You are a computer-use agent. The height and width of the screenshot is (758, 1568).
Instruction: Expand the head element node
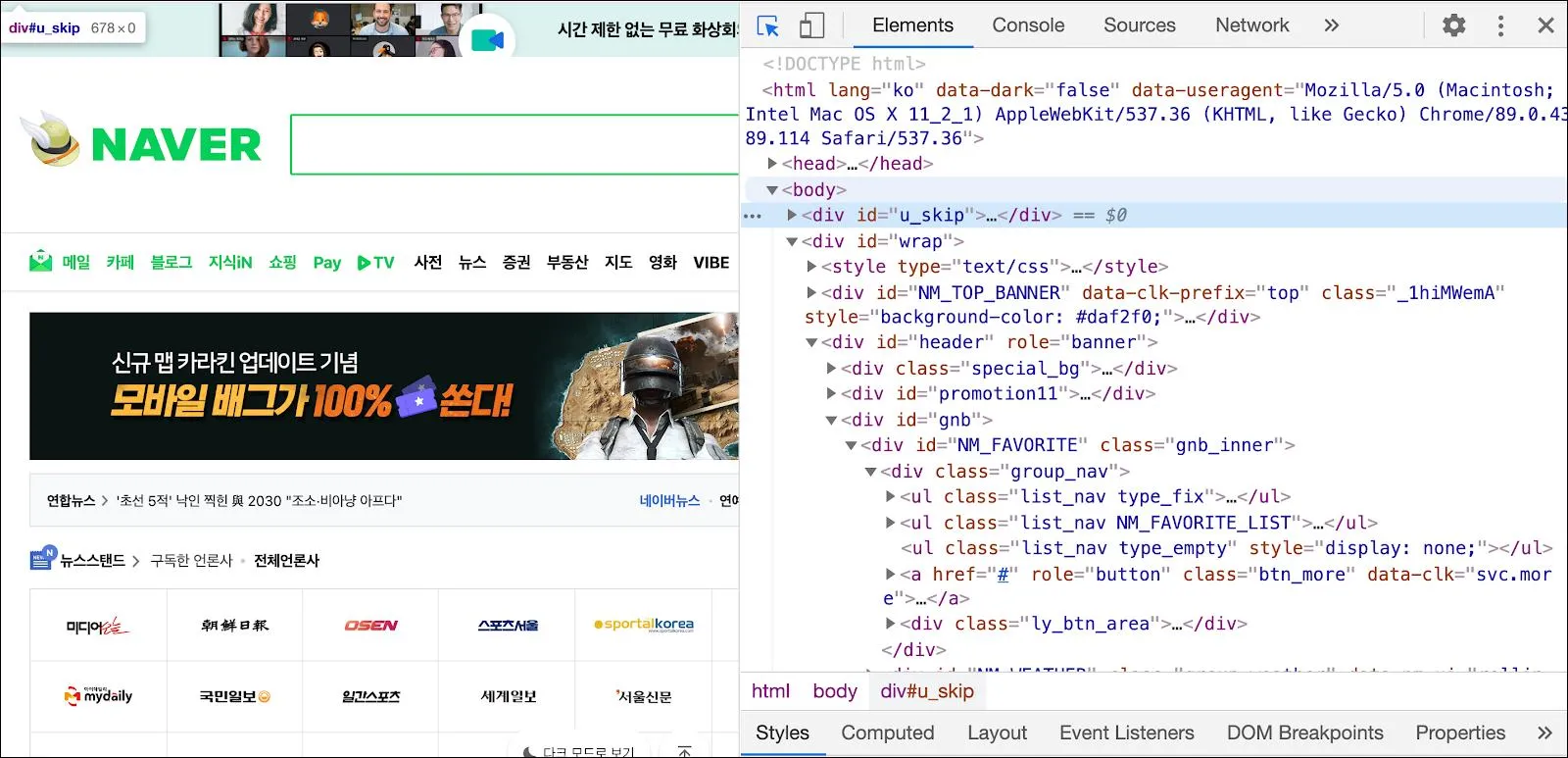[772, 164]
